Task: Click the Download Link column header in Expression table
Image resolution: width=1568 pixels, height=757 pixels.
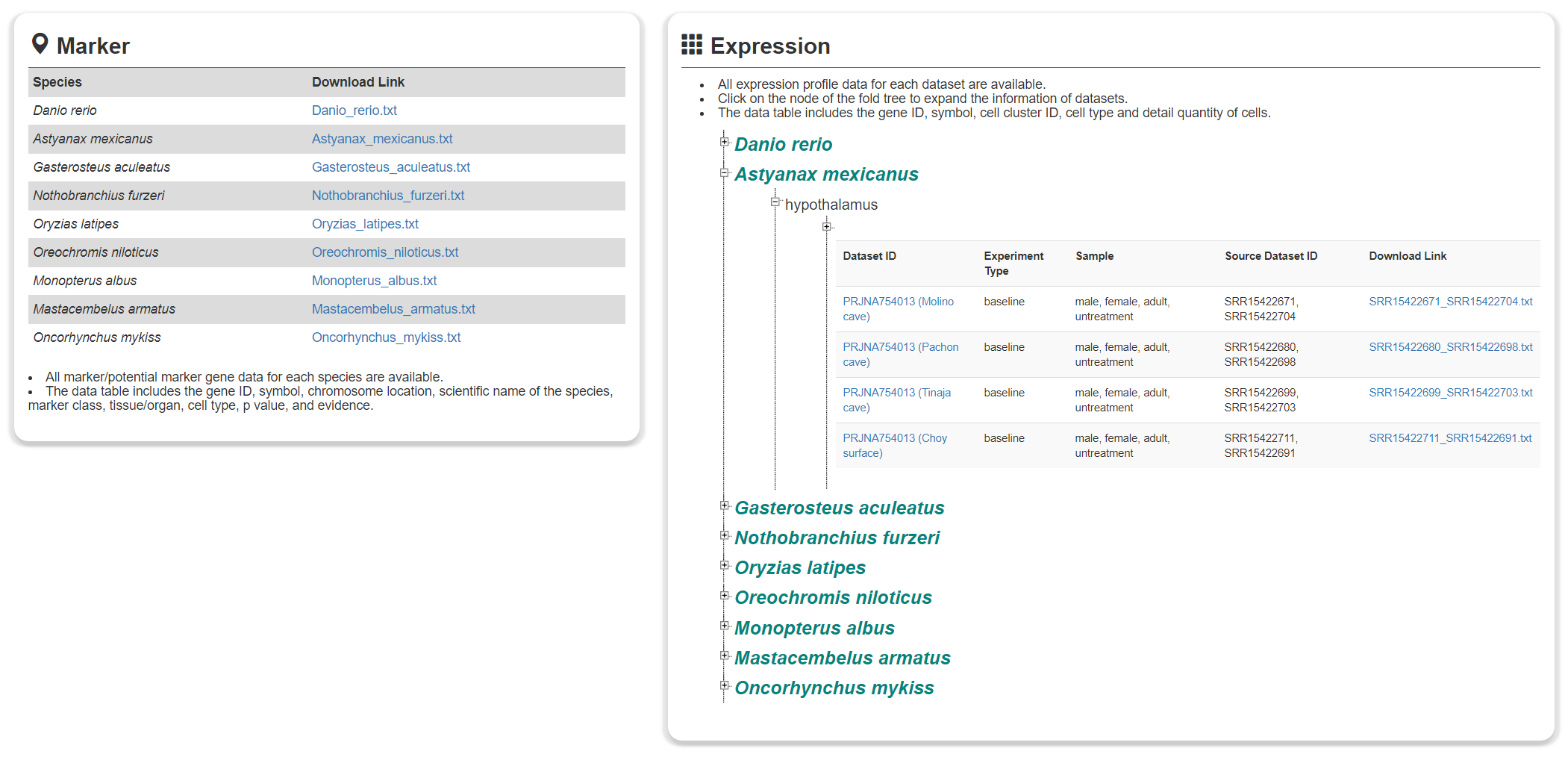Action: (1407, 256)
